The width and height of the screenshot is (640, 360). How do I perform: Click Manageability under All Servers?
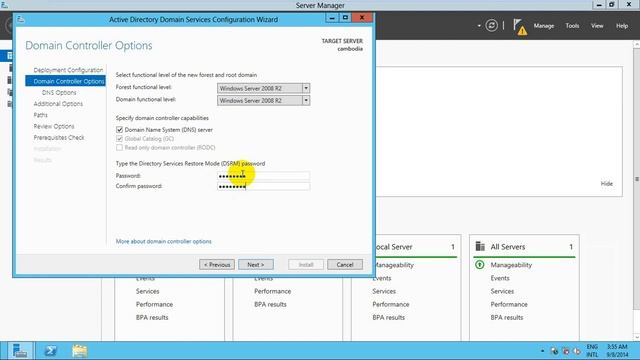pos(511,265)
